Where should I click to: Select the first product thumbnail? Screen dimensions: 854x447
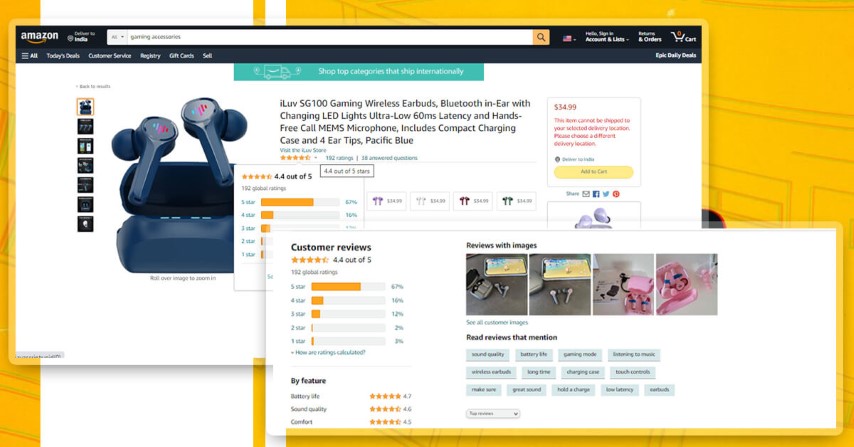[85, 107]
